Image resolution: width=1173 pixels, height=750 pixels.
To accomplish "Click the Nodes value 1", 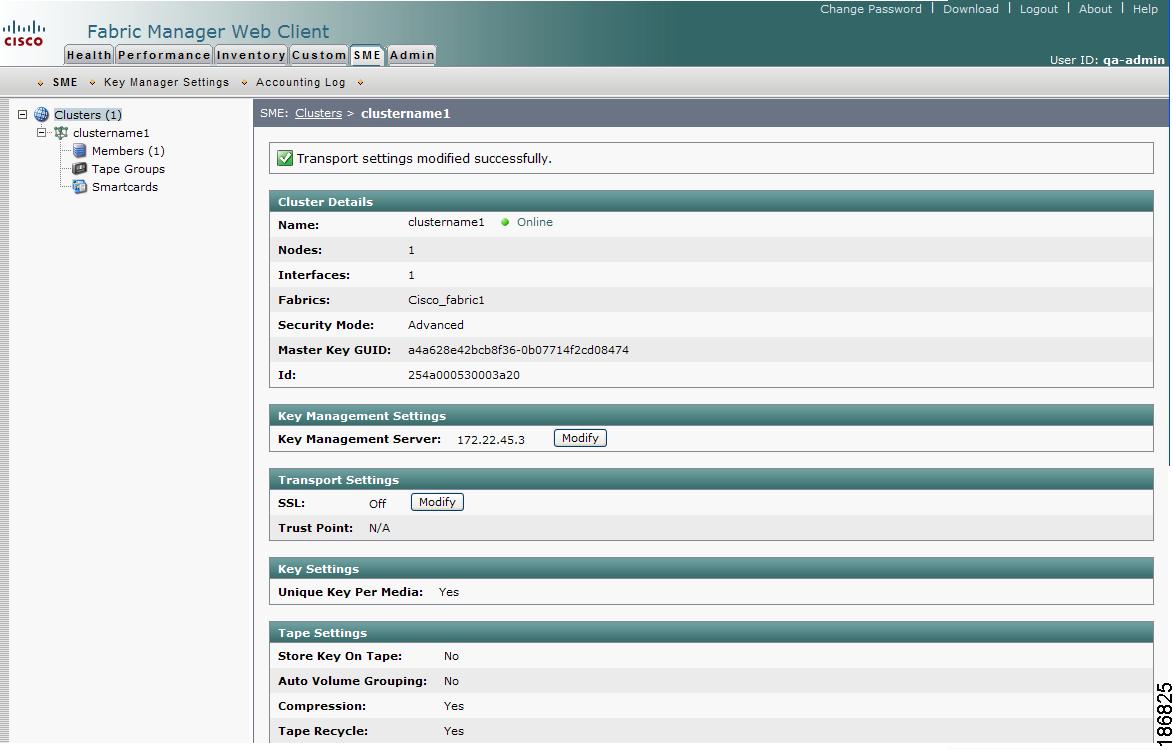I will (411, 250).
